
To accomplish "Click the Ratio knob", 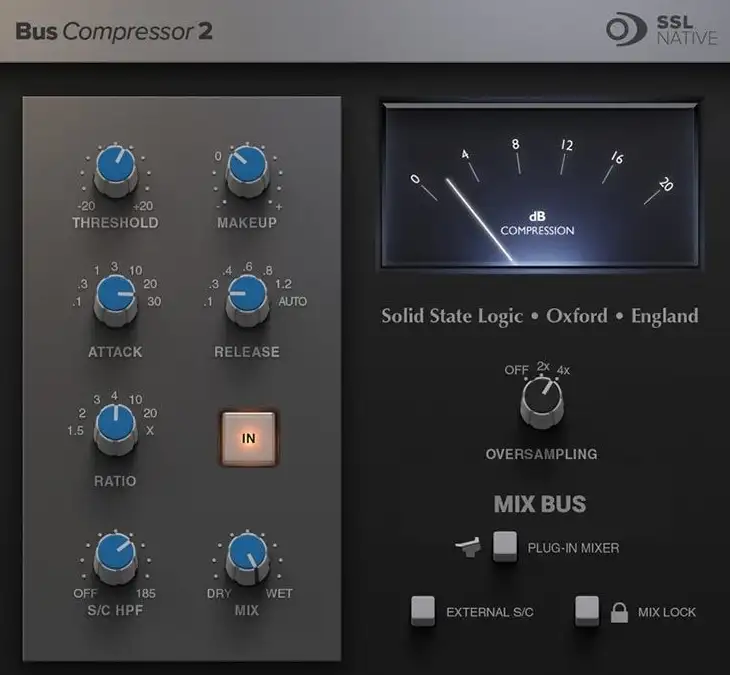I will click(x=115, y=428).
